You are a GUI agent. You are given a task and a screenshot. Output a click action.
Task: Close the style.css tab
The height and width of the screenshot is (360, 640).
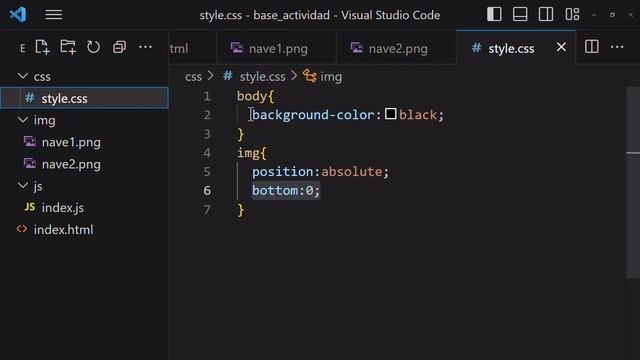[x=561, y=47]
